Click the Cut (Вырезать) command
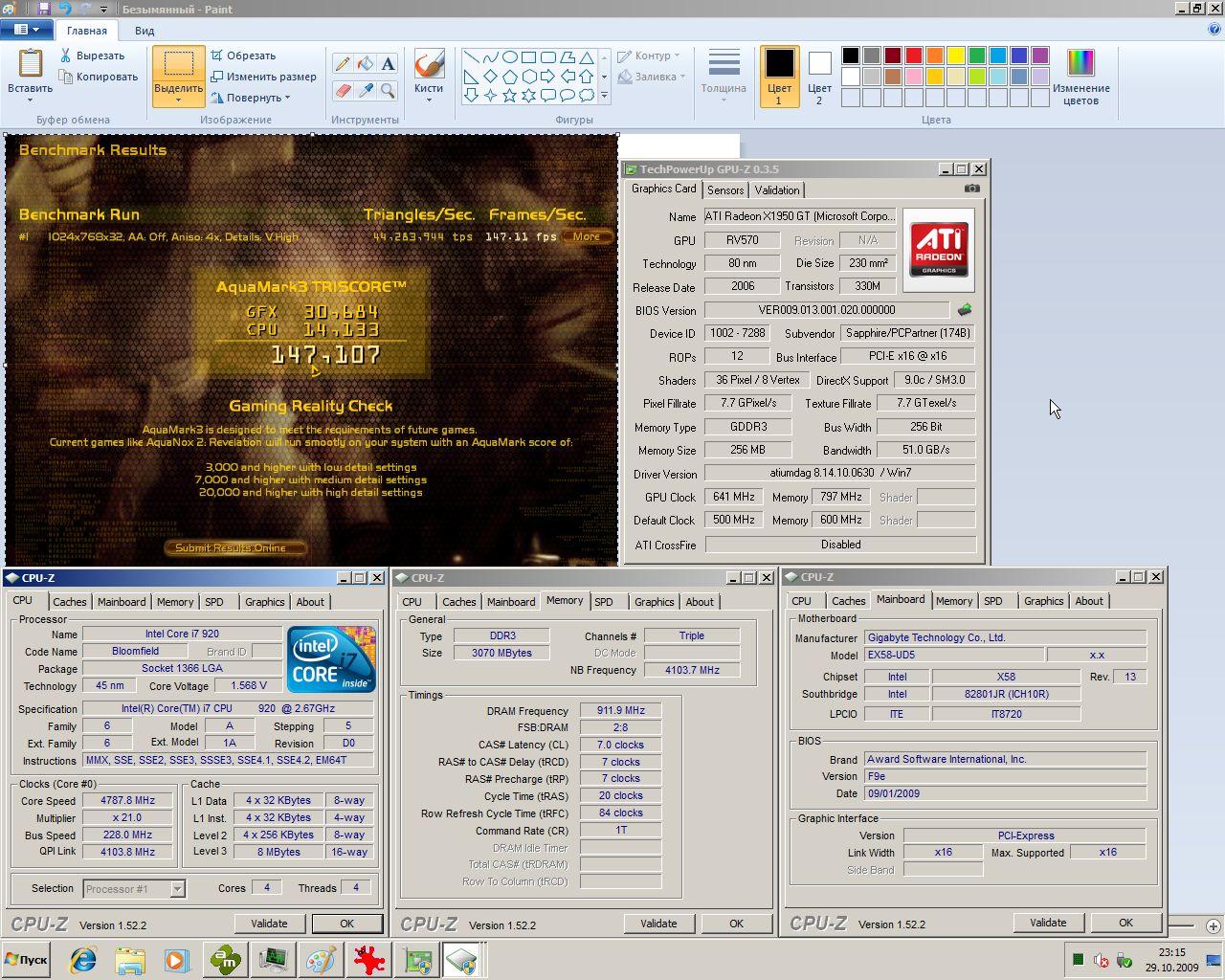This screenshot has width=1225, height=980. pyautogui.click(x=92, y=56)
